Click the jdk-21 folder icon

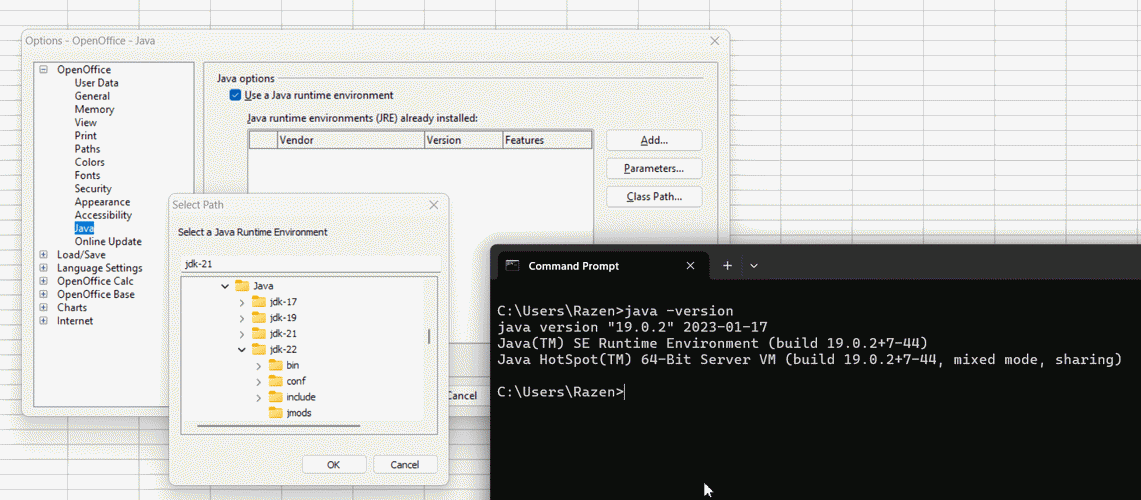coord(259,333)
